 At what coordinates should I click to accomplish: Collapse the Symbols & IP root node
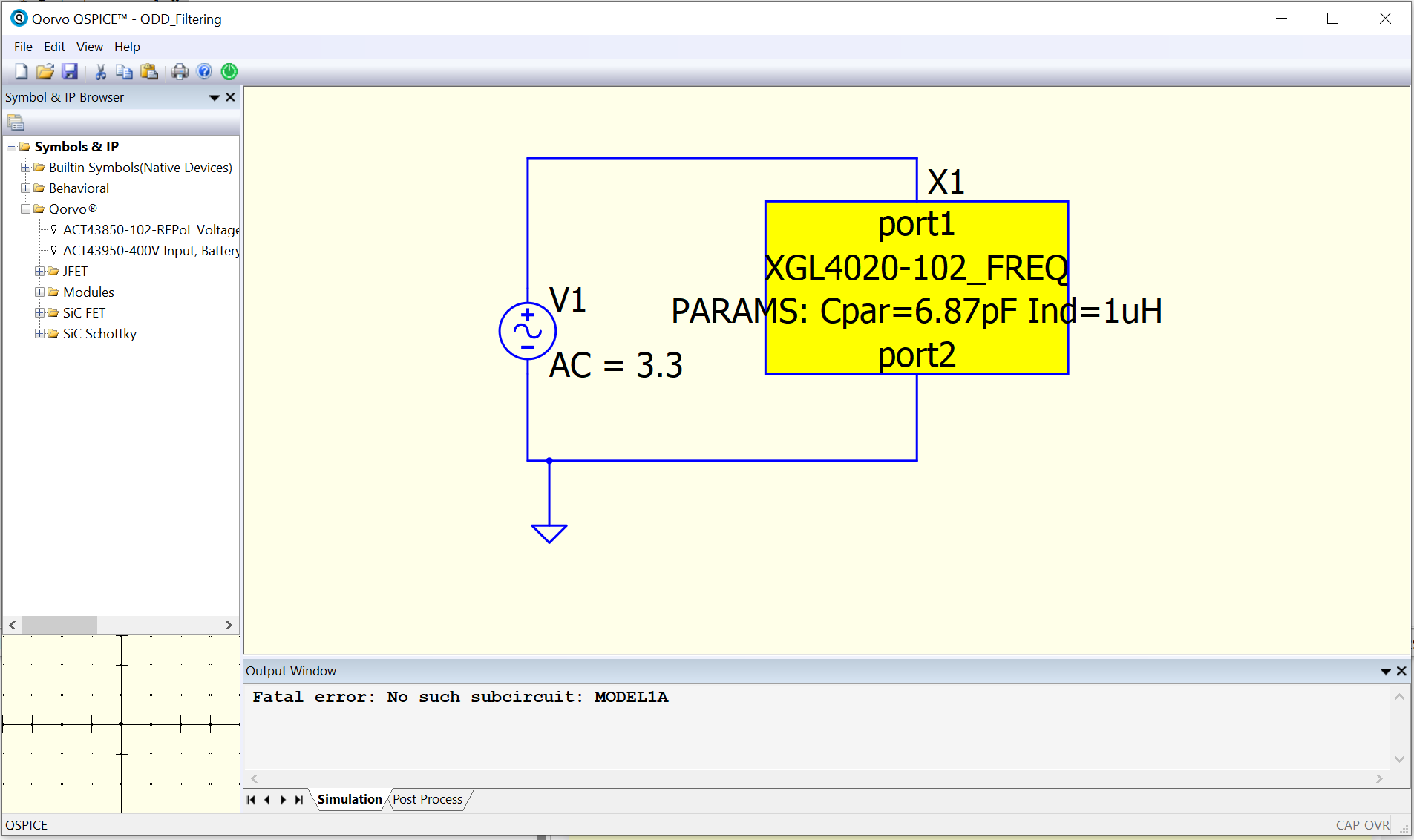[12, 147]
